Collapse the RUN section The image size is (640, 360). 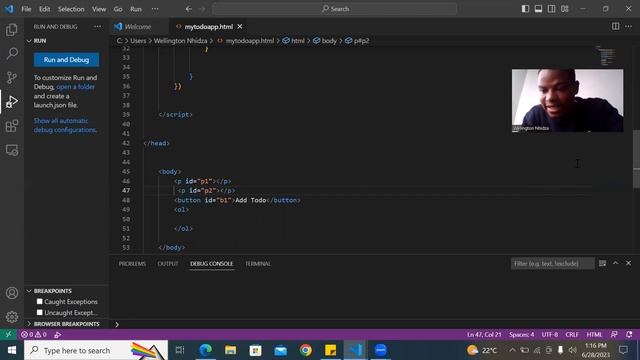tap(29, 41)
